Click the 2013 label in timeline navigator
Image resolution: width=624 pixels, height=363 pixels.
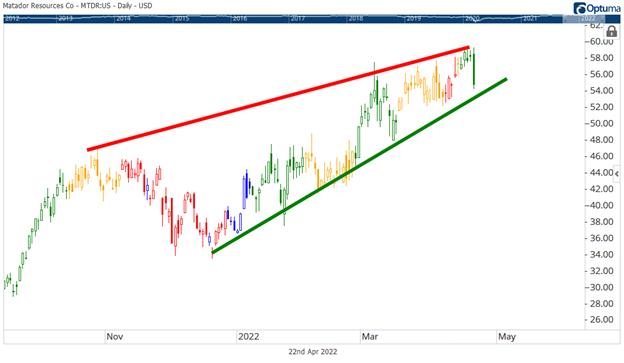[65, 19]
